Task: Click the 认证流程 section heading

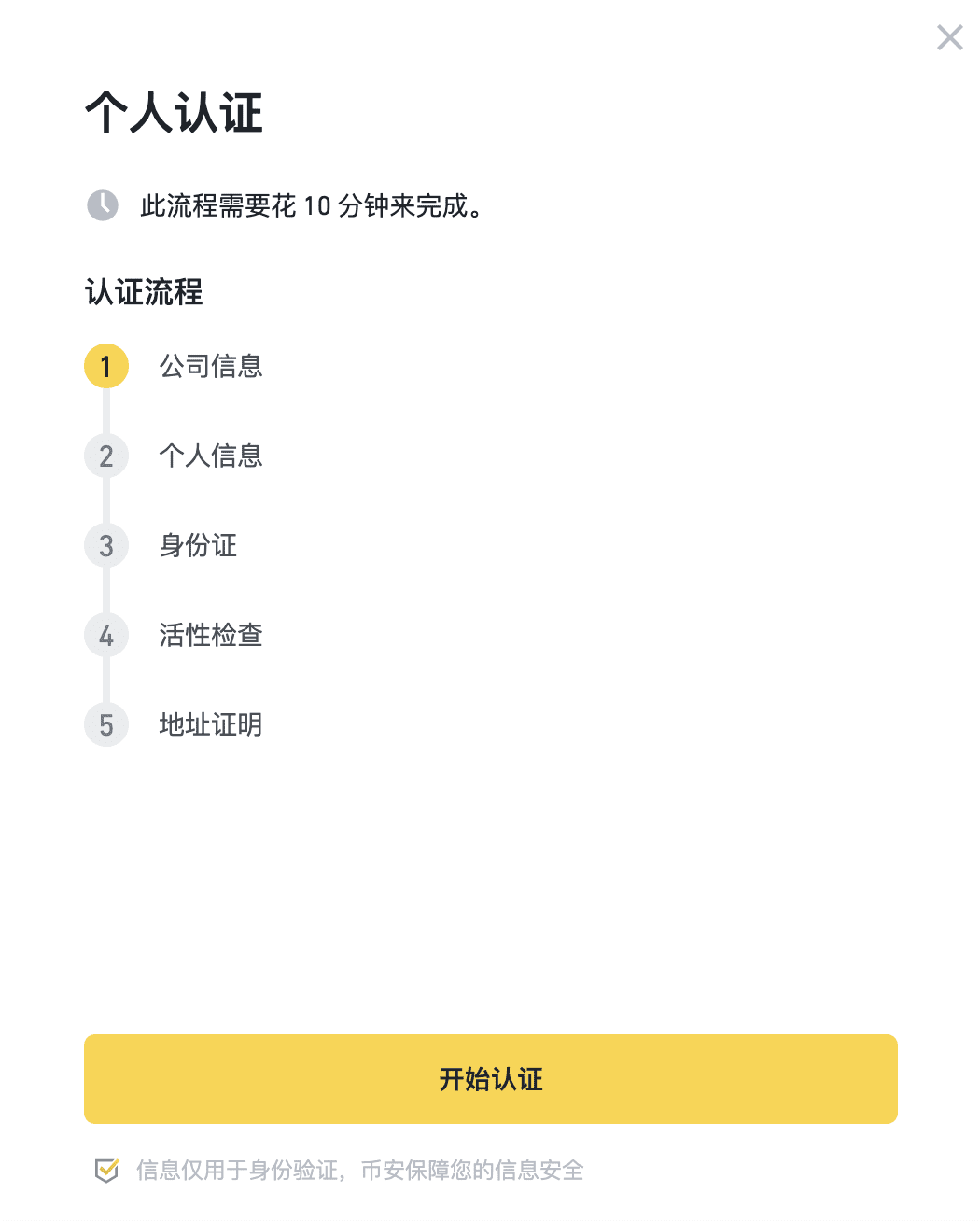Action: click(144, 292)
